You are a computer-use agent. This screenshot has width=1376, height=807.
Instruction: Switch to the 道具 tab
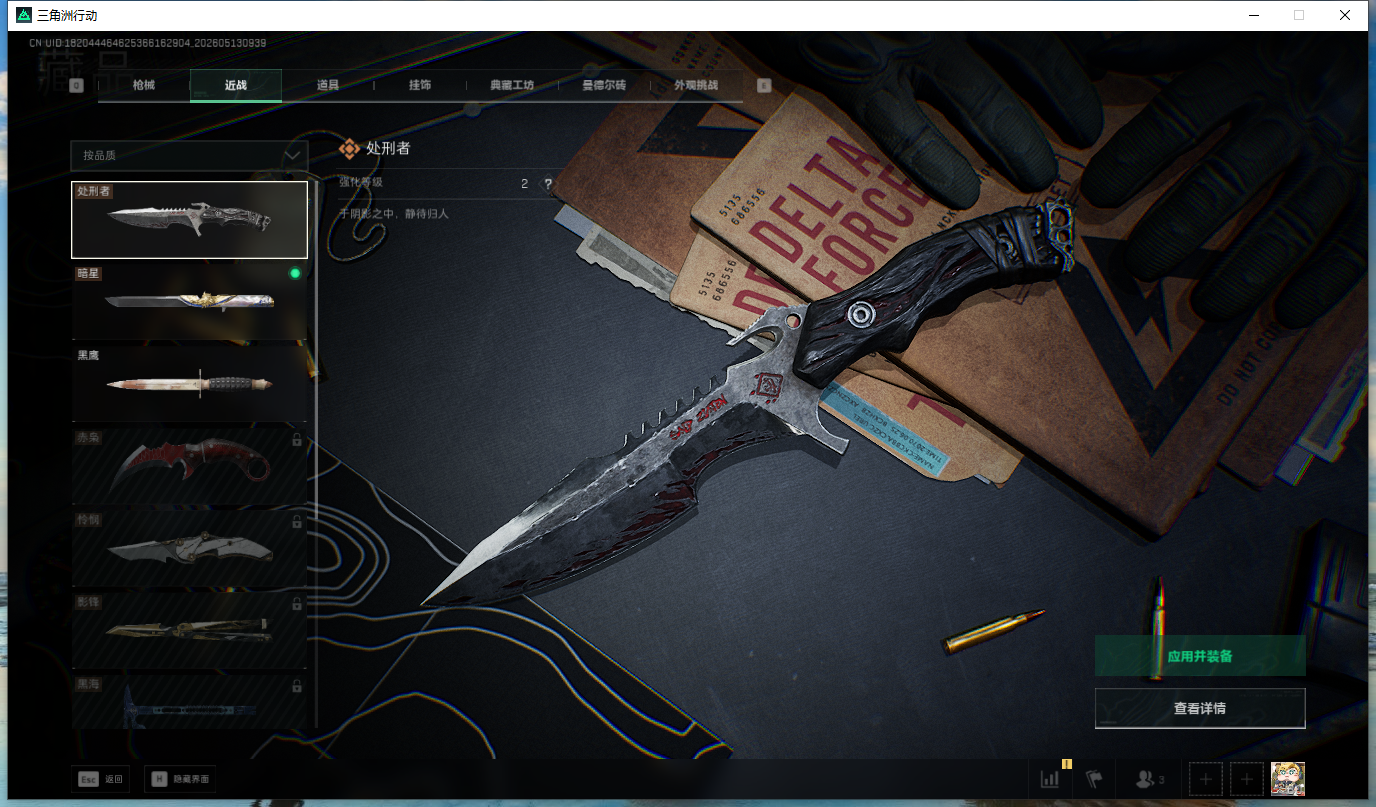point(328,85)
